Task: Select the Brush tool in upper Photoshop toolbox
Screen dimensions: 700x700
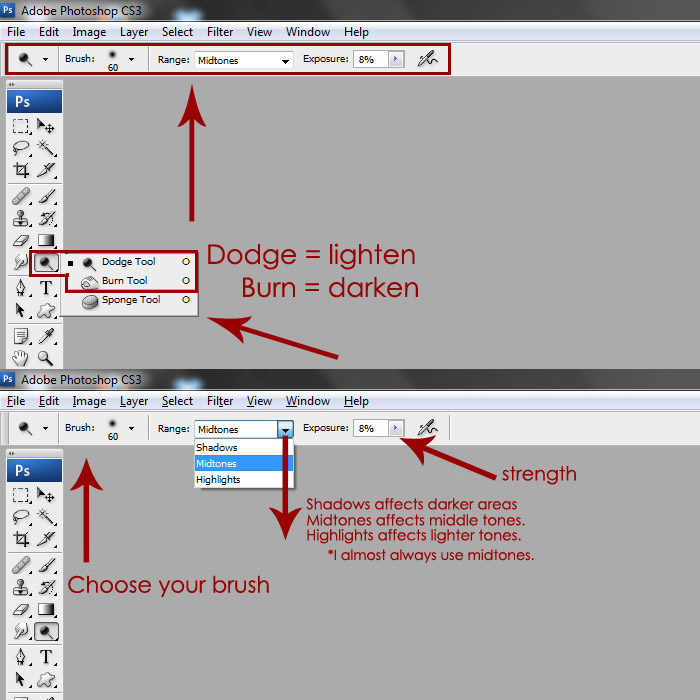Action: coord(46,196)
